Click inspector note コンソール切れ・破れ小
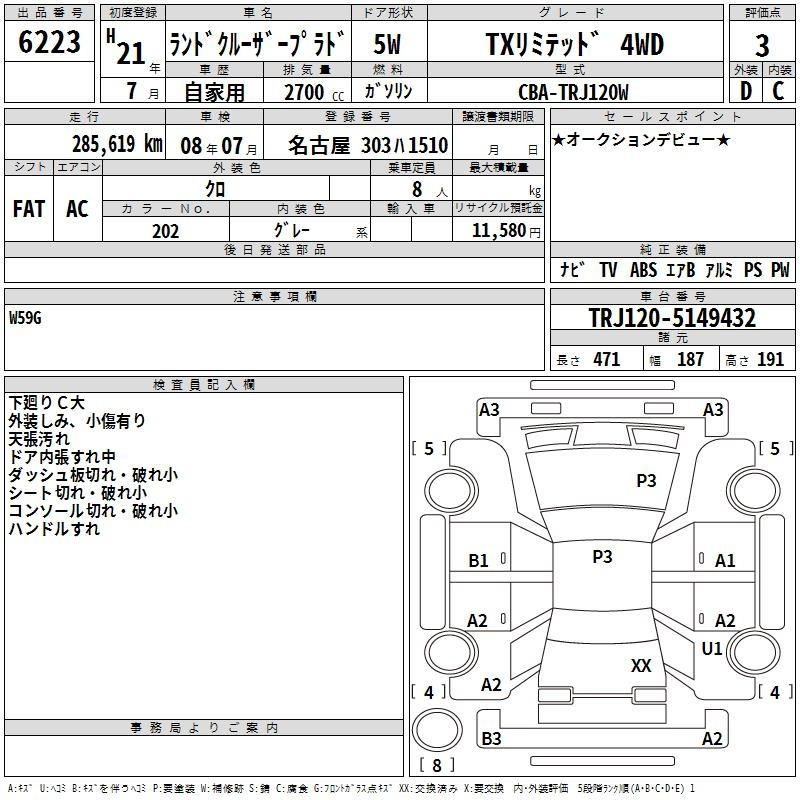 click(x=93, y=510)
